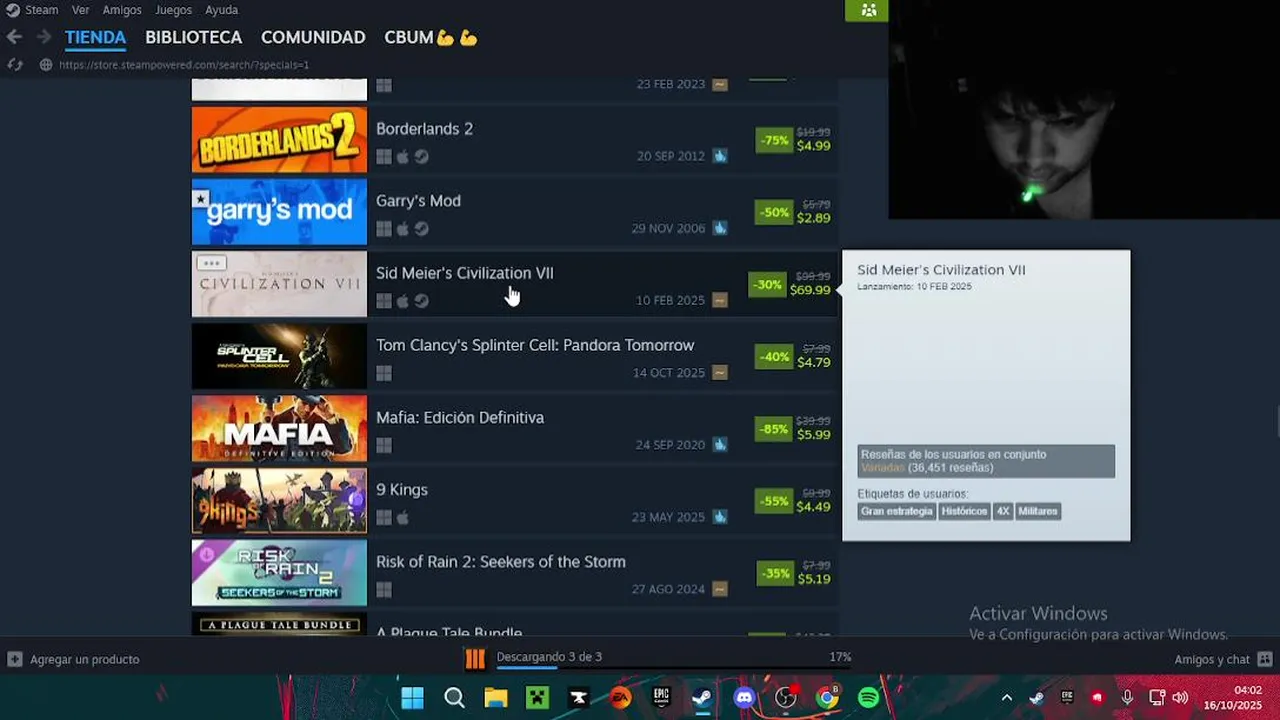The width and height of the screenshot is (1280, 720).
Task: Open Tom Clancy's Splinter Cell: Pandora Tomorrow title
Action: click(x=535, y=345)
